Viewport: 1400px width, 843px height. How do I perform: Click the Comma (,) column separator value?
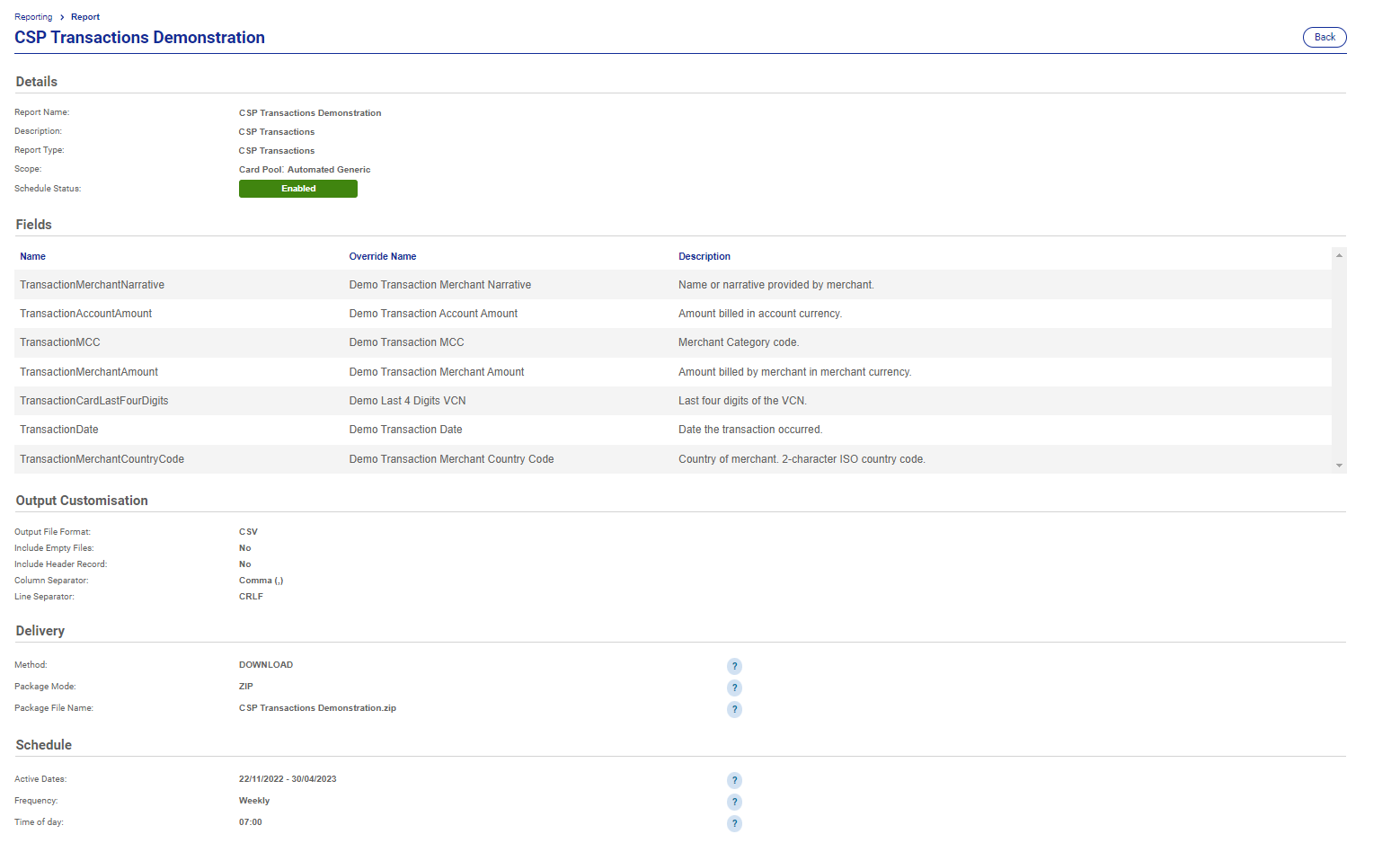(261, 581)
